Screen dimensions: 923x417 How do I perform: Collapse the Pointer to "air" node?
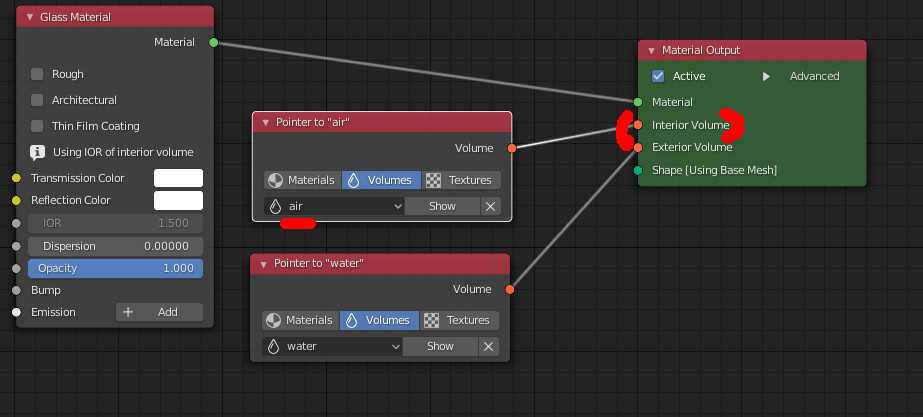[265, 123]
